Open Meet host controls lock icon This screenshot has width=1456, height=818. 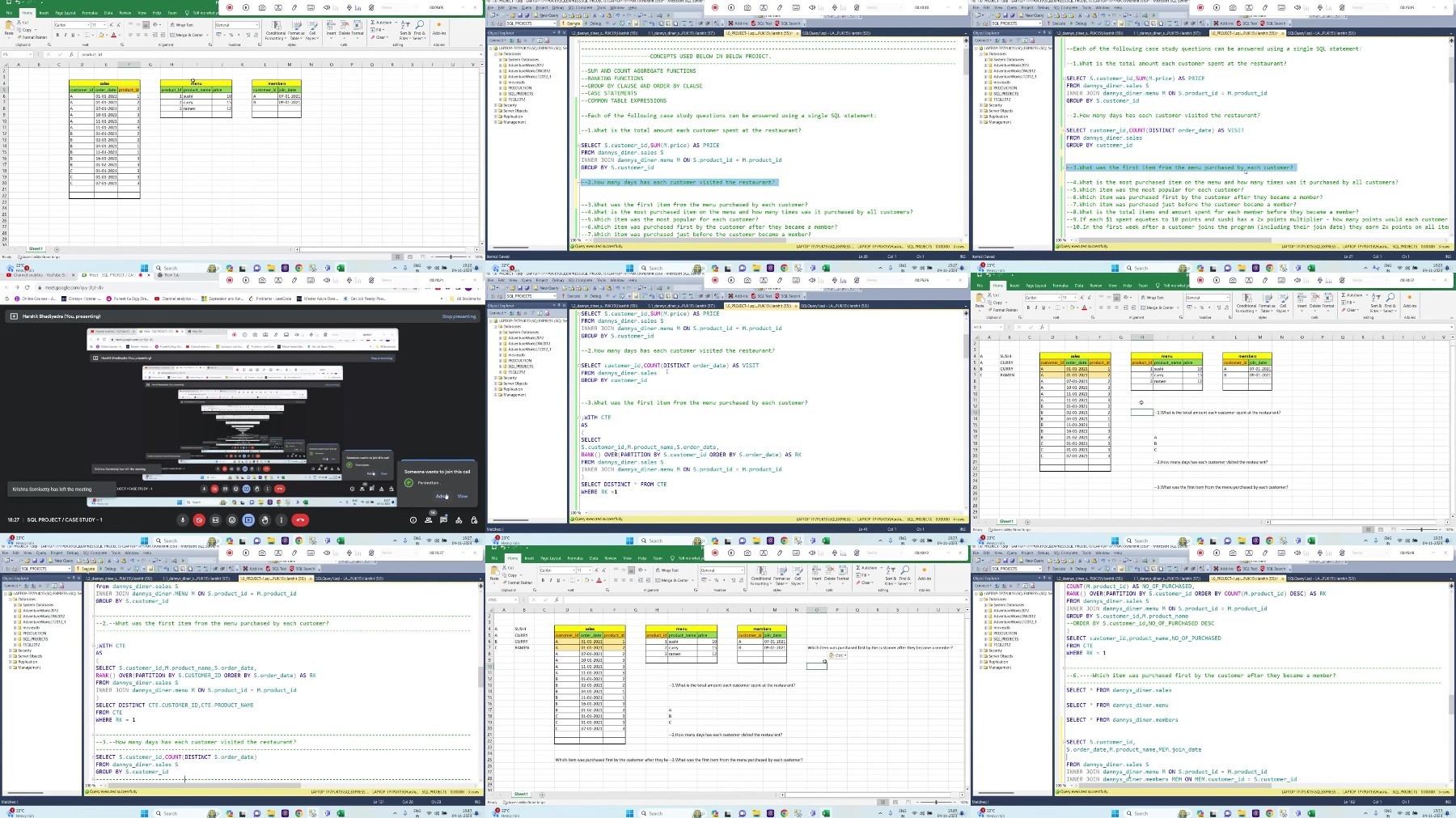point(474,520)
